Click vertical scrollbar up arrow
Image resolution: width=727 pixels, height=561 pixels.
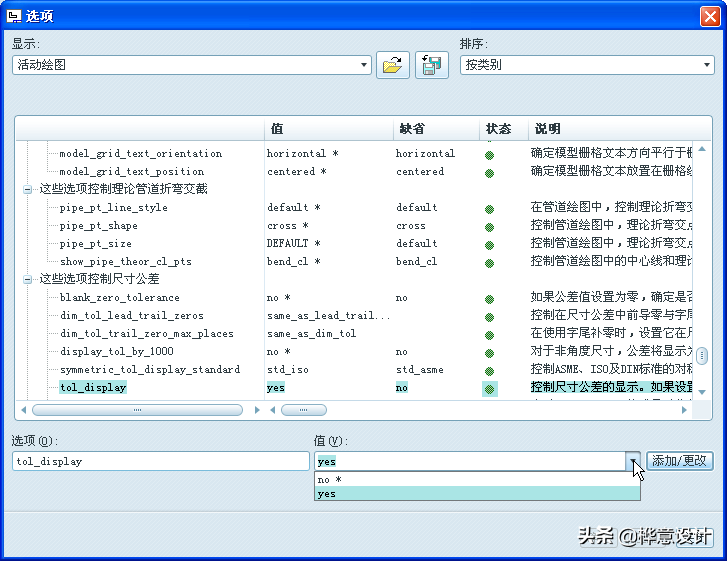point(702,149)
